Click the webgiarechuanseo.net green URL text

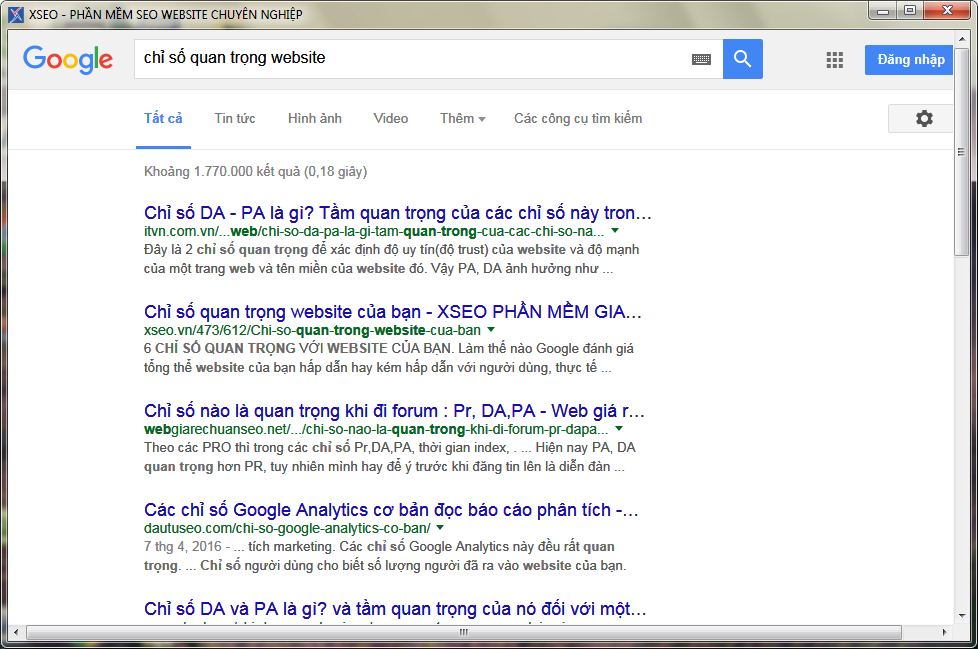375,430
